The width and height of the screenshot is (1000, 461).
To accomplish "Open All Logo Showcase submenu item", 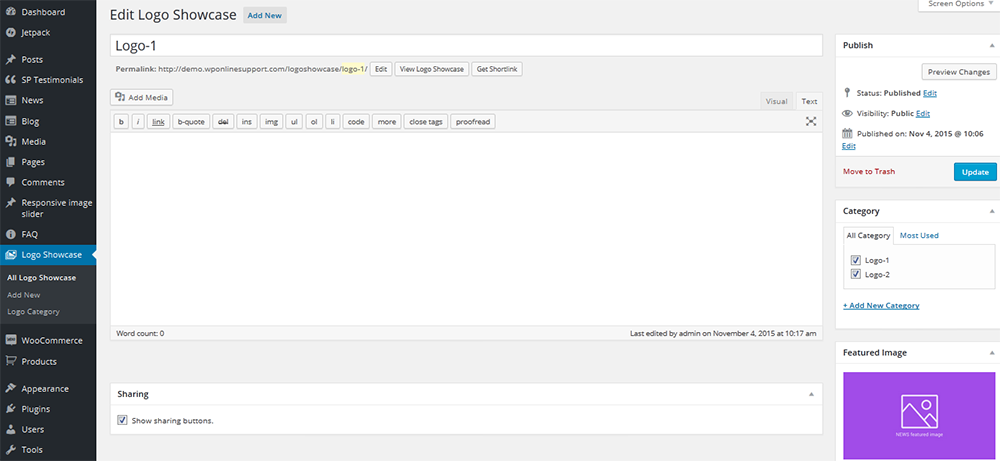I will pyautogui.click(x=41, y=278).
